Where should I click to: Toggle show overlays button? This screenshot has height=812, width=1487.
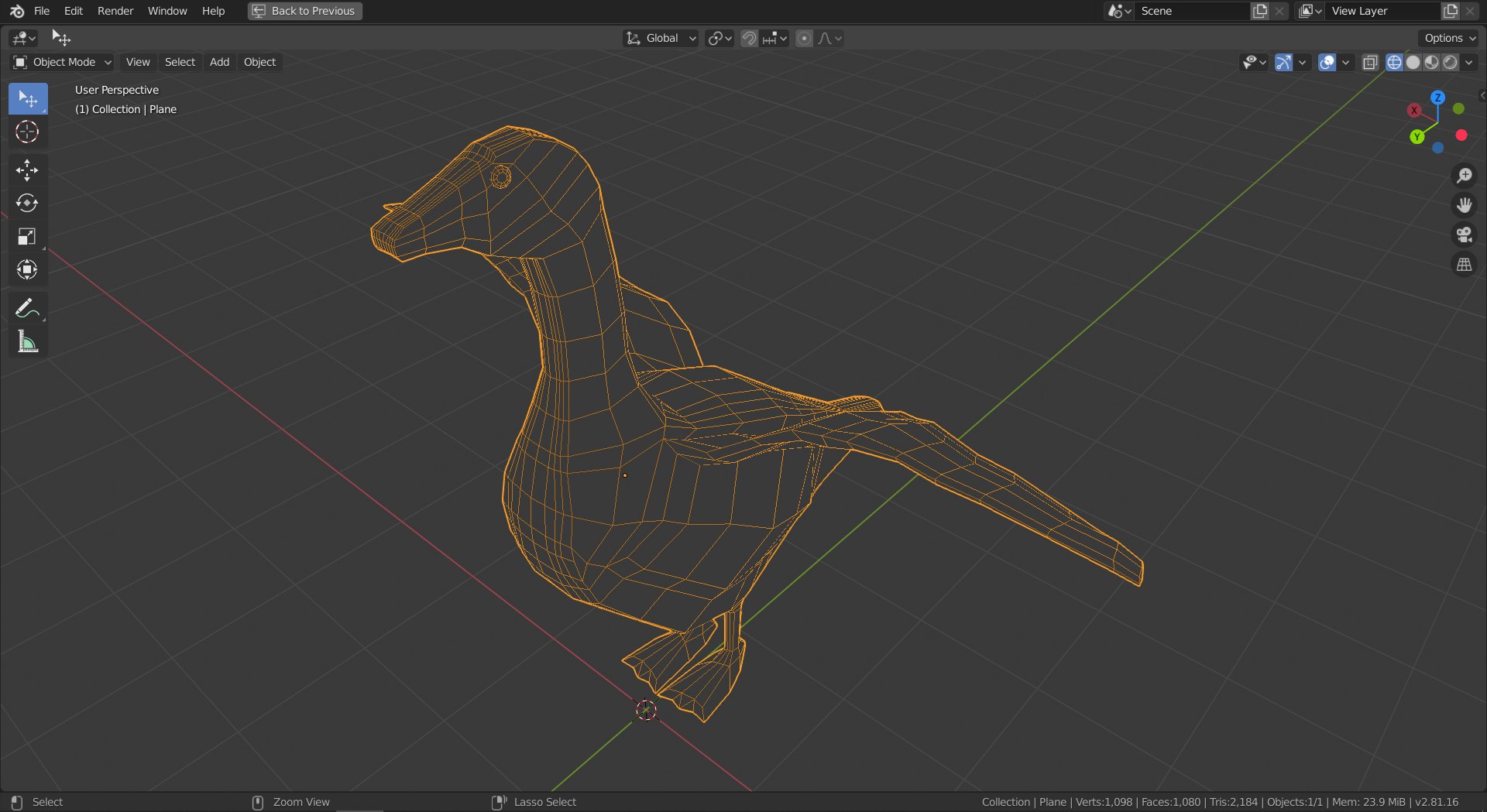click(1327, 63)
